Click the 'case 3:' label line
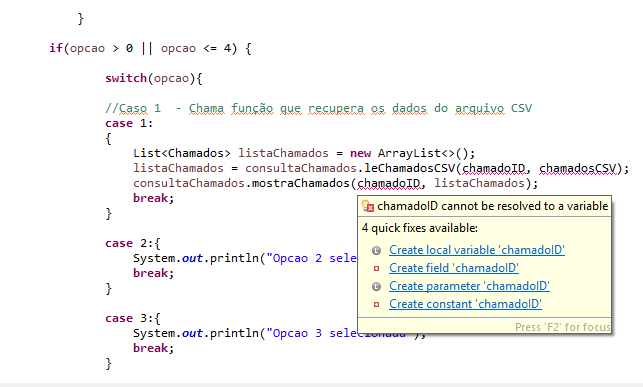Screen dimensions: 643x387 click(x=132, y=319)
